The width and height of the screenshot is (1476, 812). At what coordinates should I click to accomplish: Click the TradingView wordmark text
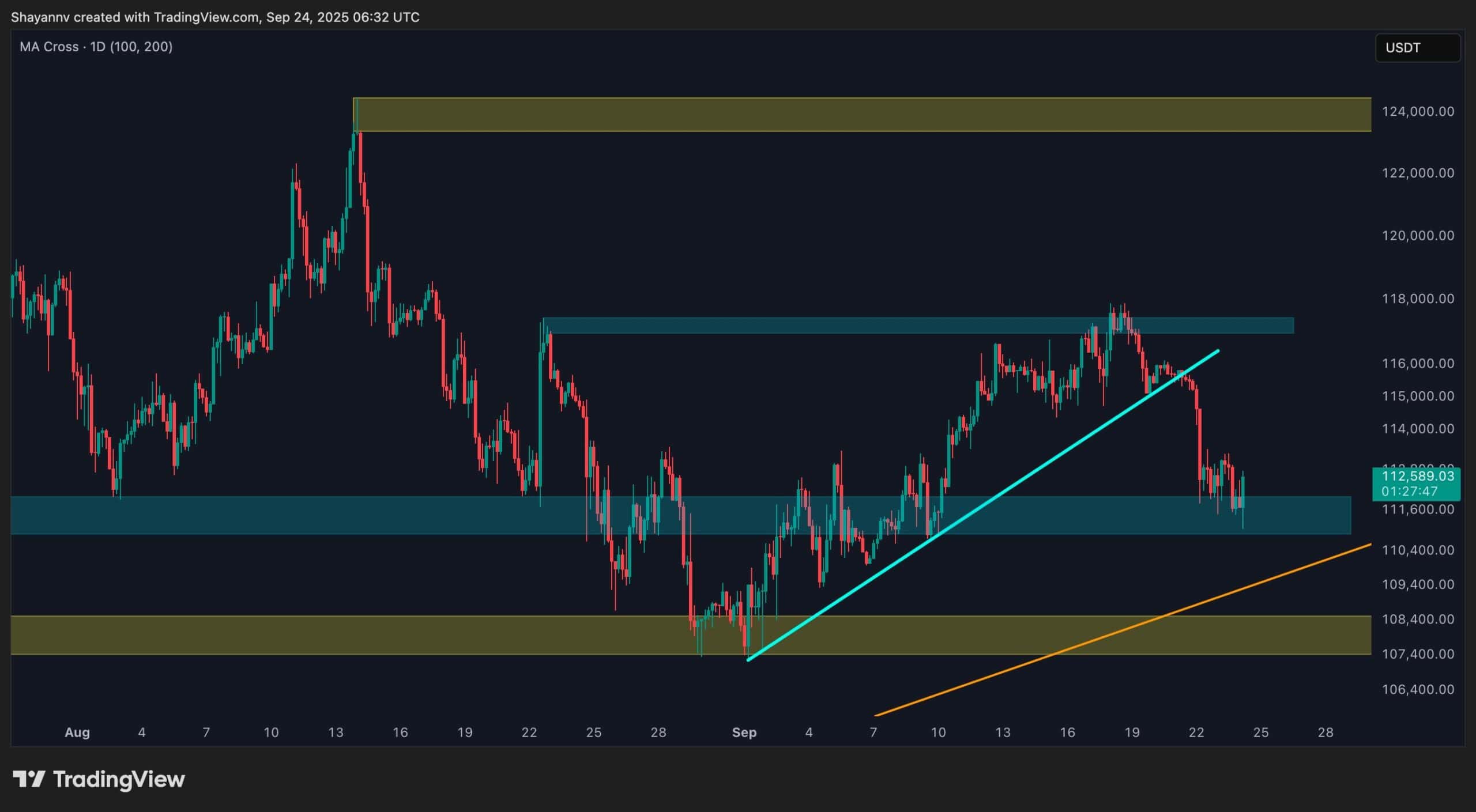point(119,779)
